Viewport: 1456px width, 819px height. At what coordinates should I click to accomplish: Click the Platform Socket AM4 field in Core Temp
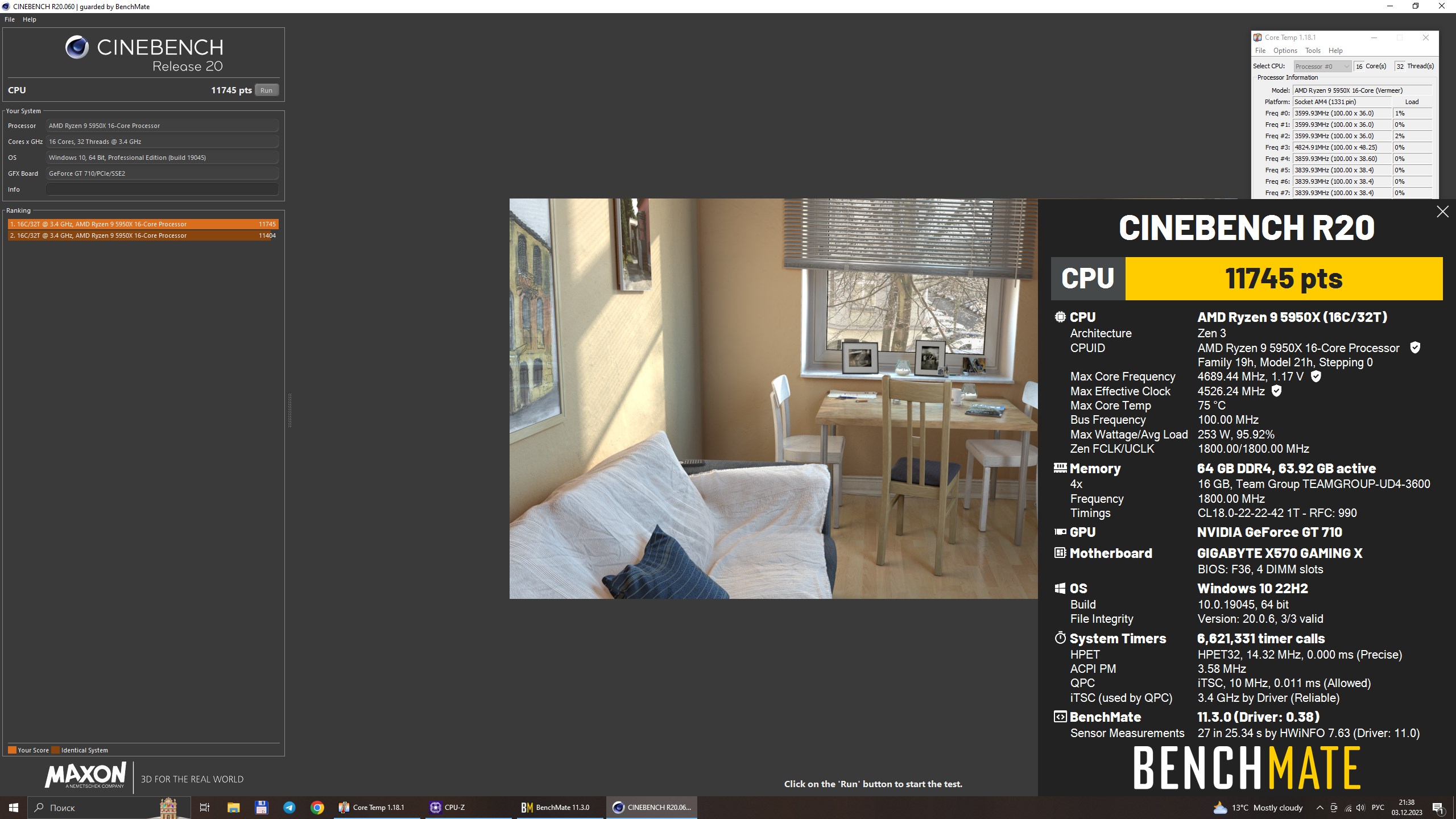tap(1342, 102)
